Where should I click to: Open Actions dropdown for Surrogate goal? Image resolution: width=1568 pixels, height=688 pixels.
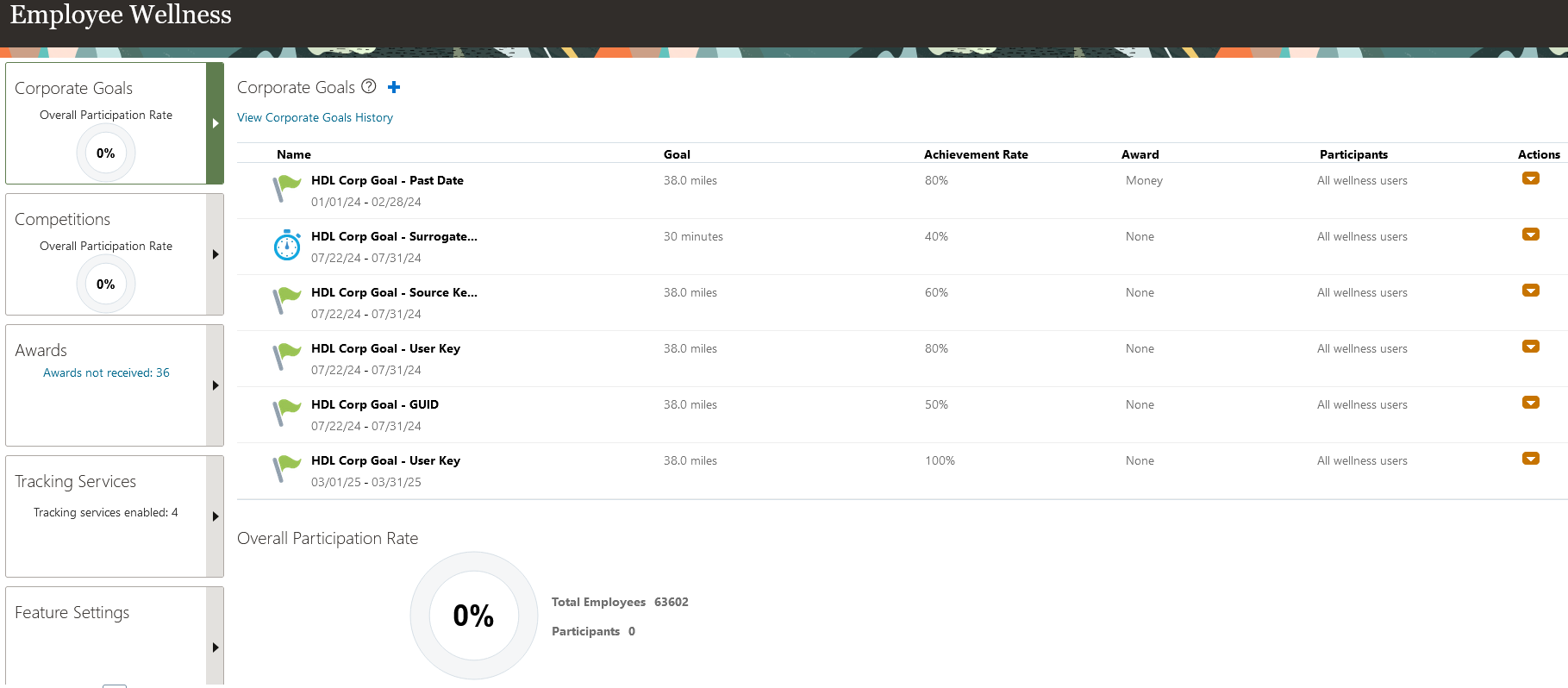[x=1531, y=235]
